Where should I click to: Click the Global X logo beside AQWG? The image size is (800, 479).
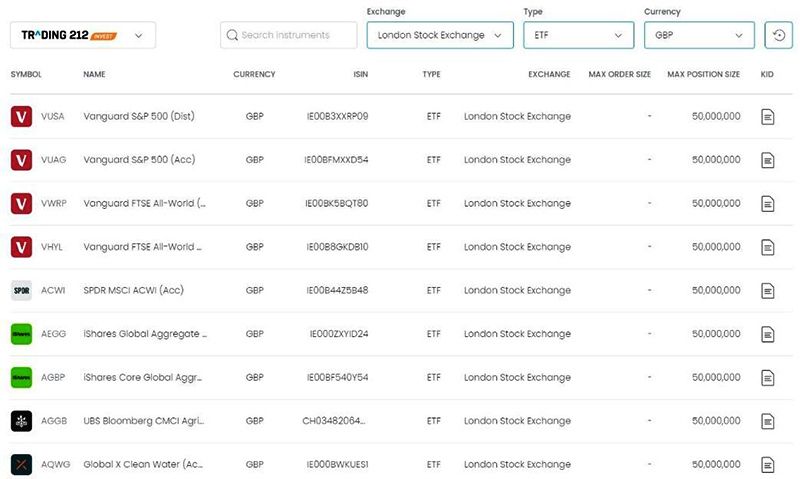[x=21, y=464]
